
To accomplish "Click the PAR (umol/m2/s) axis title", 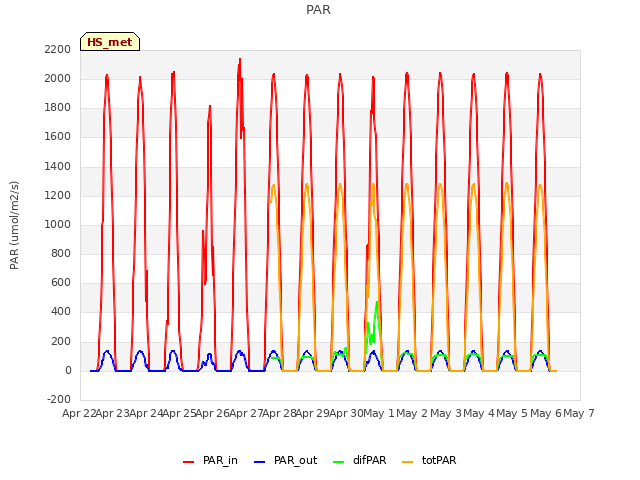I will tap(14, 225).
